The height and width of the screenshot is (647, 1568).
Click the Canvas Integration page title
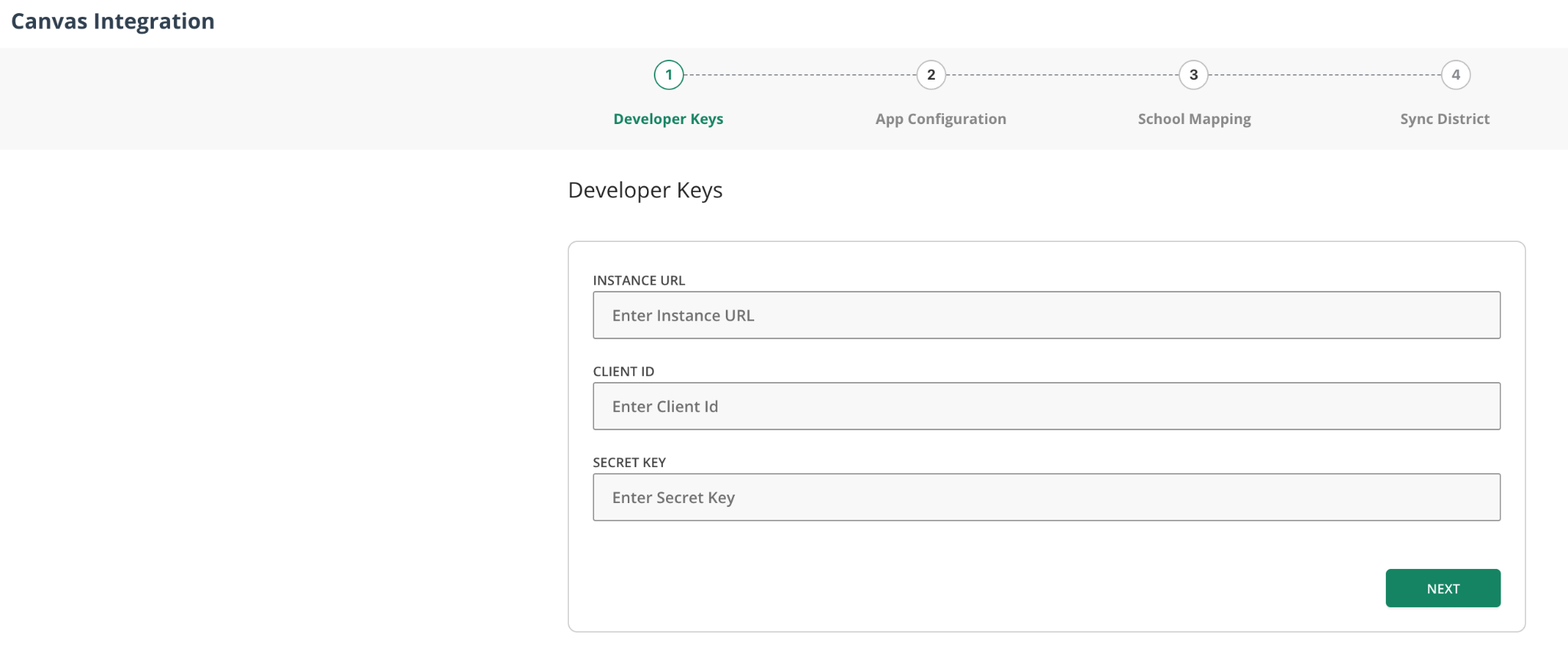point(113,21)
